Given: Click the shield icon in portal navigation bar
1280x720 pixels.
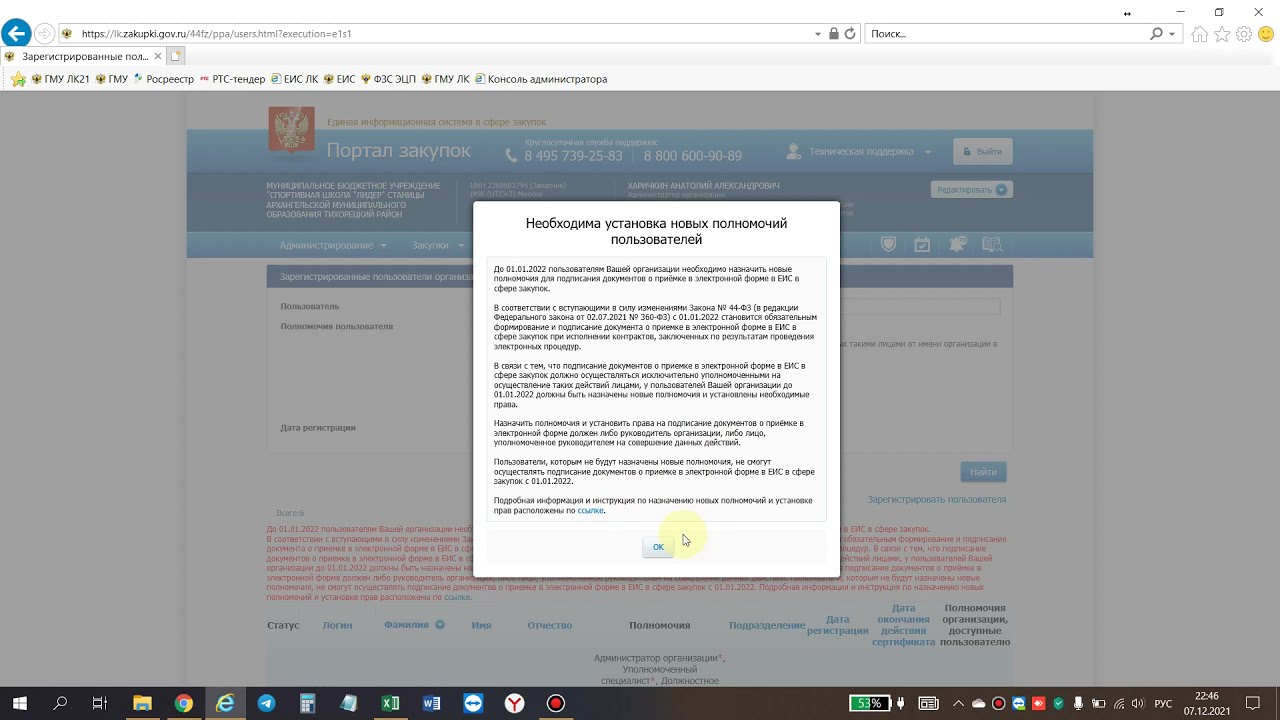Looking at the screenshot, I should click(x=888, y=245).
